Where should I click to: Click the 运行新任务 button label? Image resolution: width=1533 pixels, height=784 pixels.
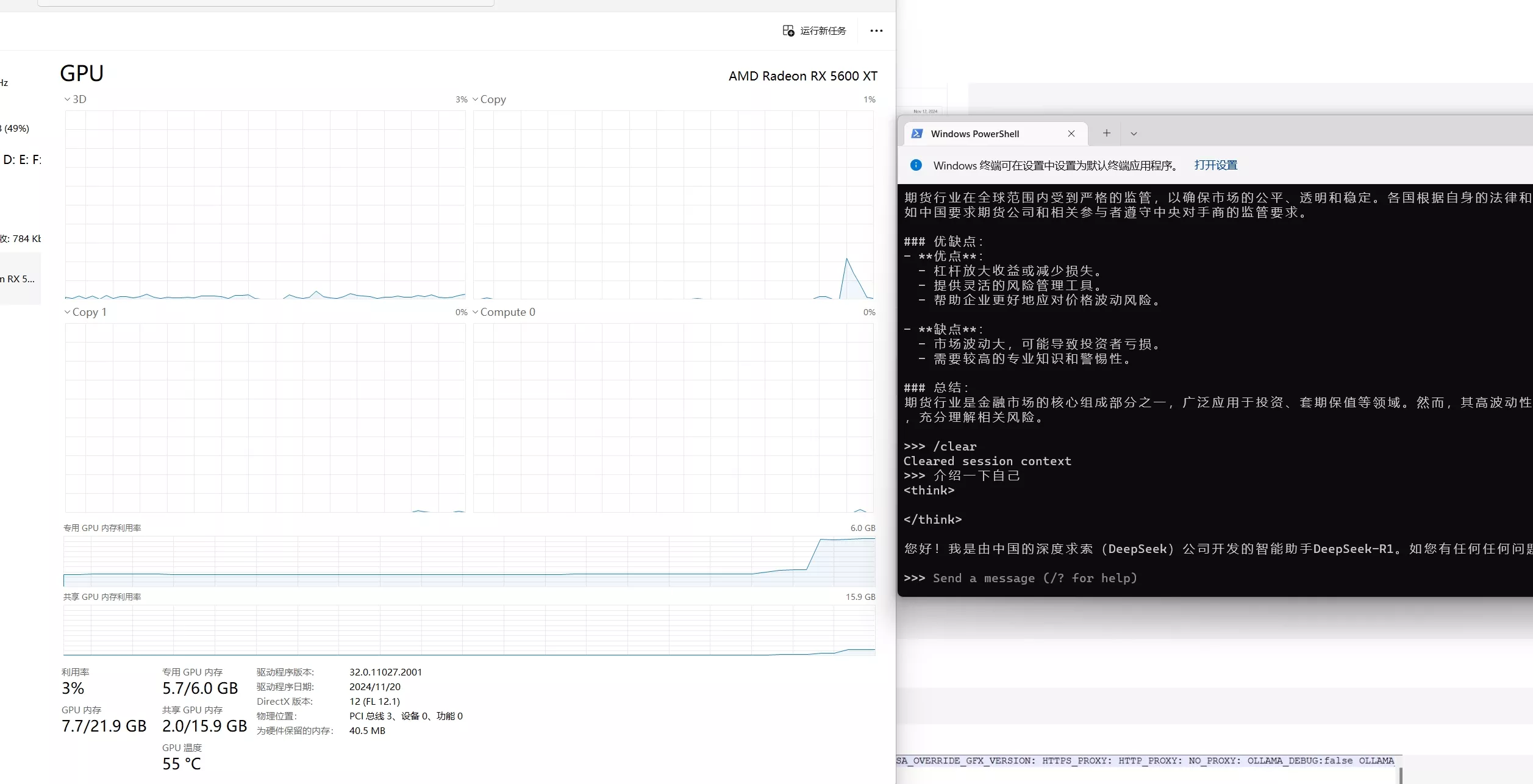(823, 30)
